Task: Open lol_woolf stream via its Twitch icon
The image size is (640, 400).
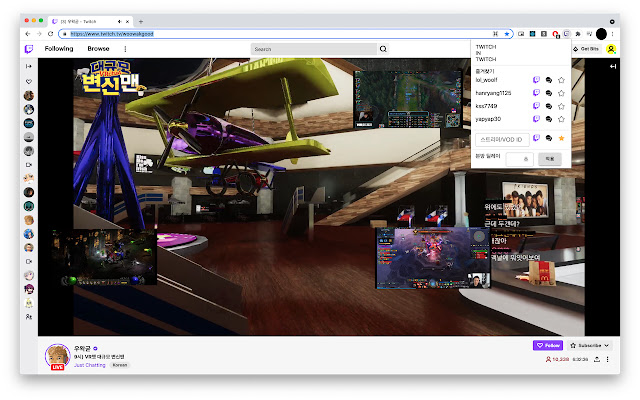Action: point(536,80)
